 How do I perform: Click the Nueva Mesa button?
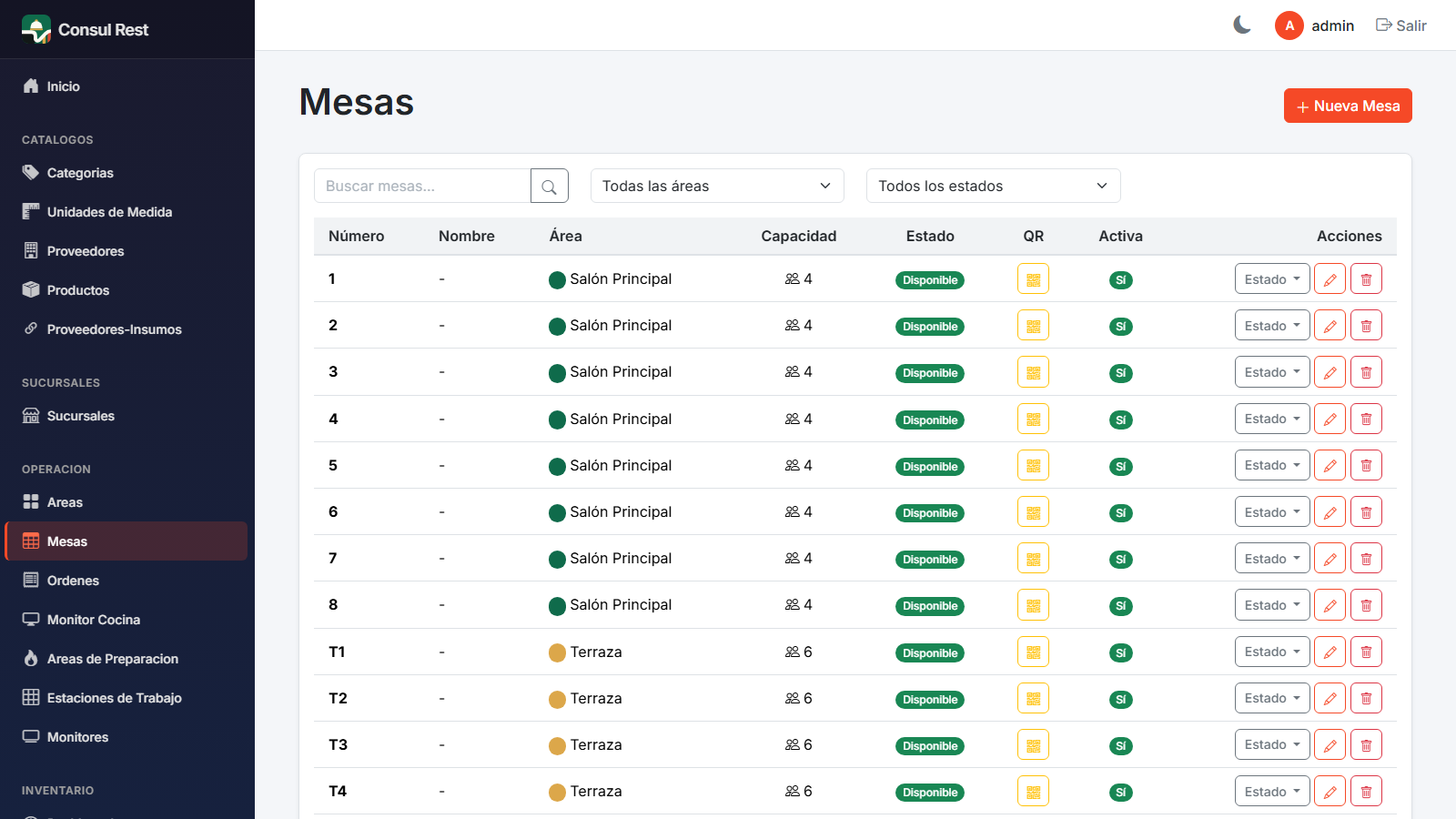(x=1348, y=106)
